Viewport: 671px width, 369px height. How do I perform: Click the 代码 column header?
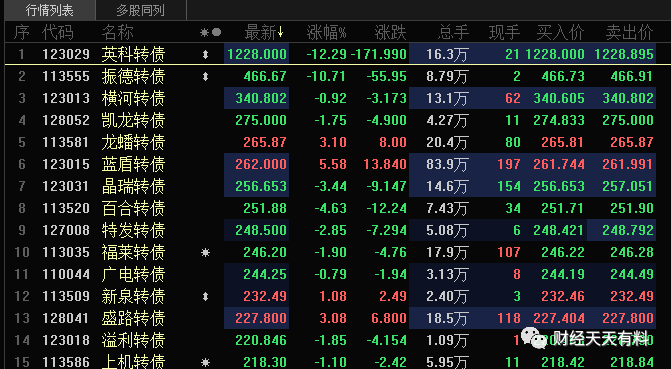pos(58,32)
